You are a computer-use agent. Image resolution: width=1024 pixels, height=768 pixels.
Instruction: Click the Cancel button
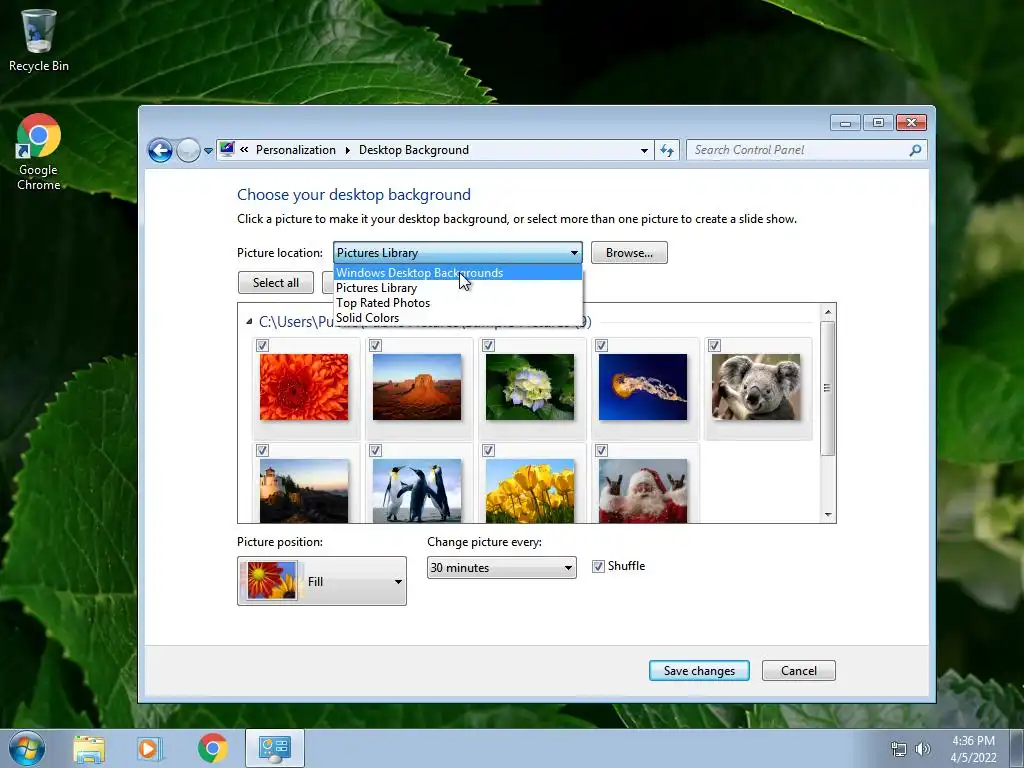[x=799, y=671]
